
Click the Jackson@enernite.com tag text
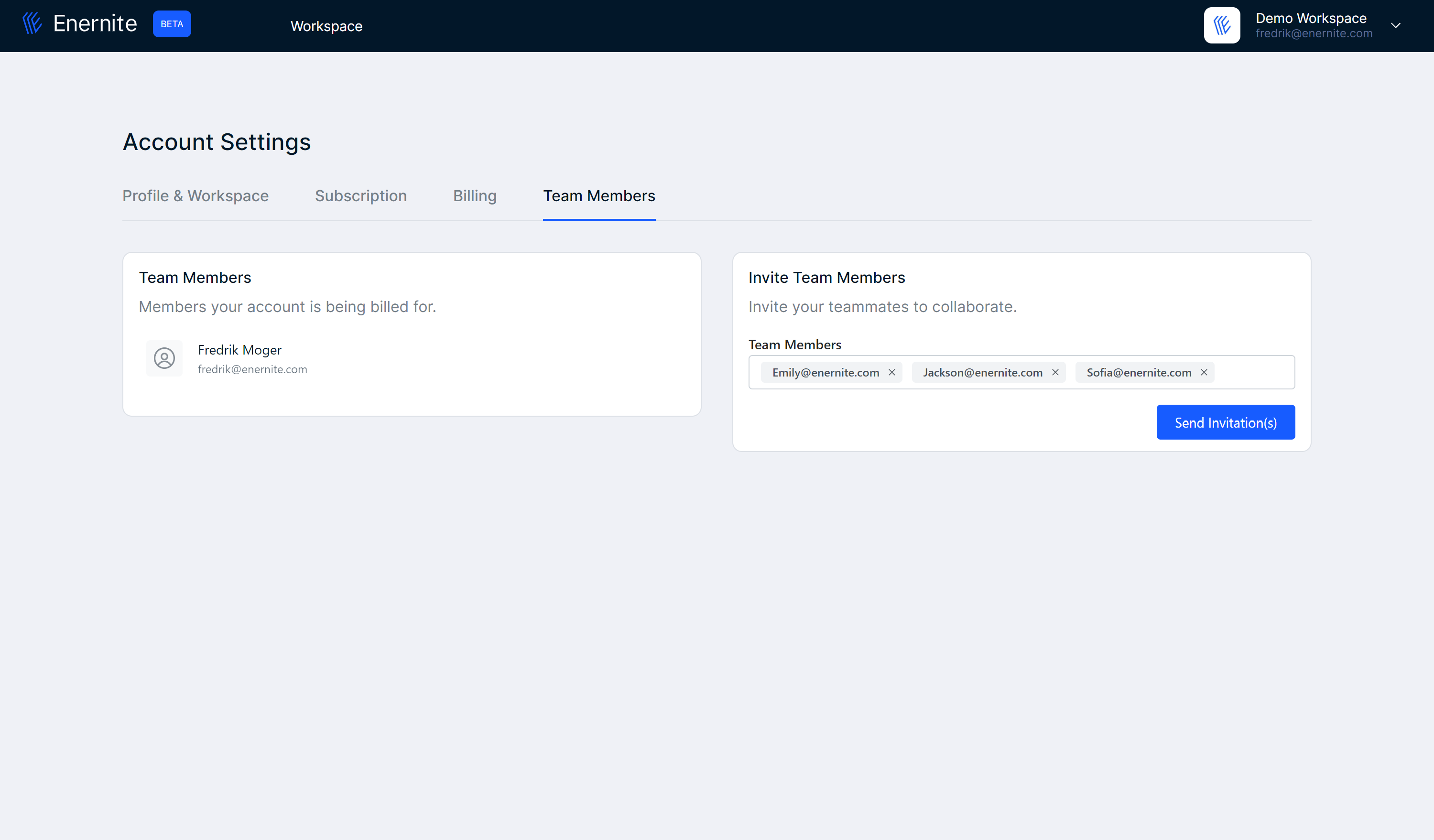click(983, 373)
